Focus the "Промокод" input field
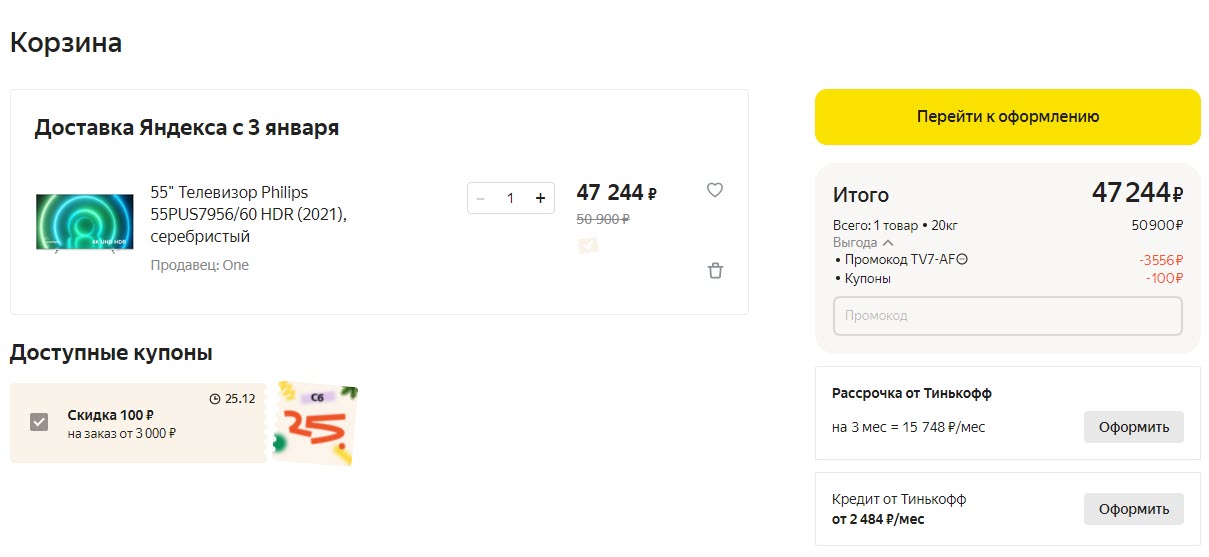 tap(1007, 316)
